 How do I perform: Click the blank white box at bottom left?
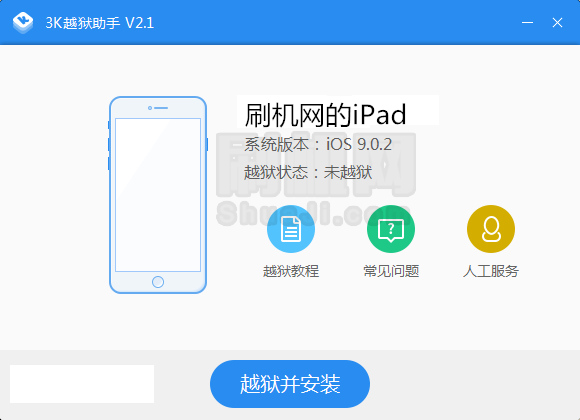(x=82, y=384)
